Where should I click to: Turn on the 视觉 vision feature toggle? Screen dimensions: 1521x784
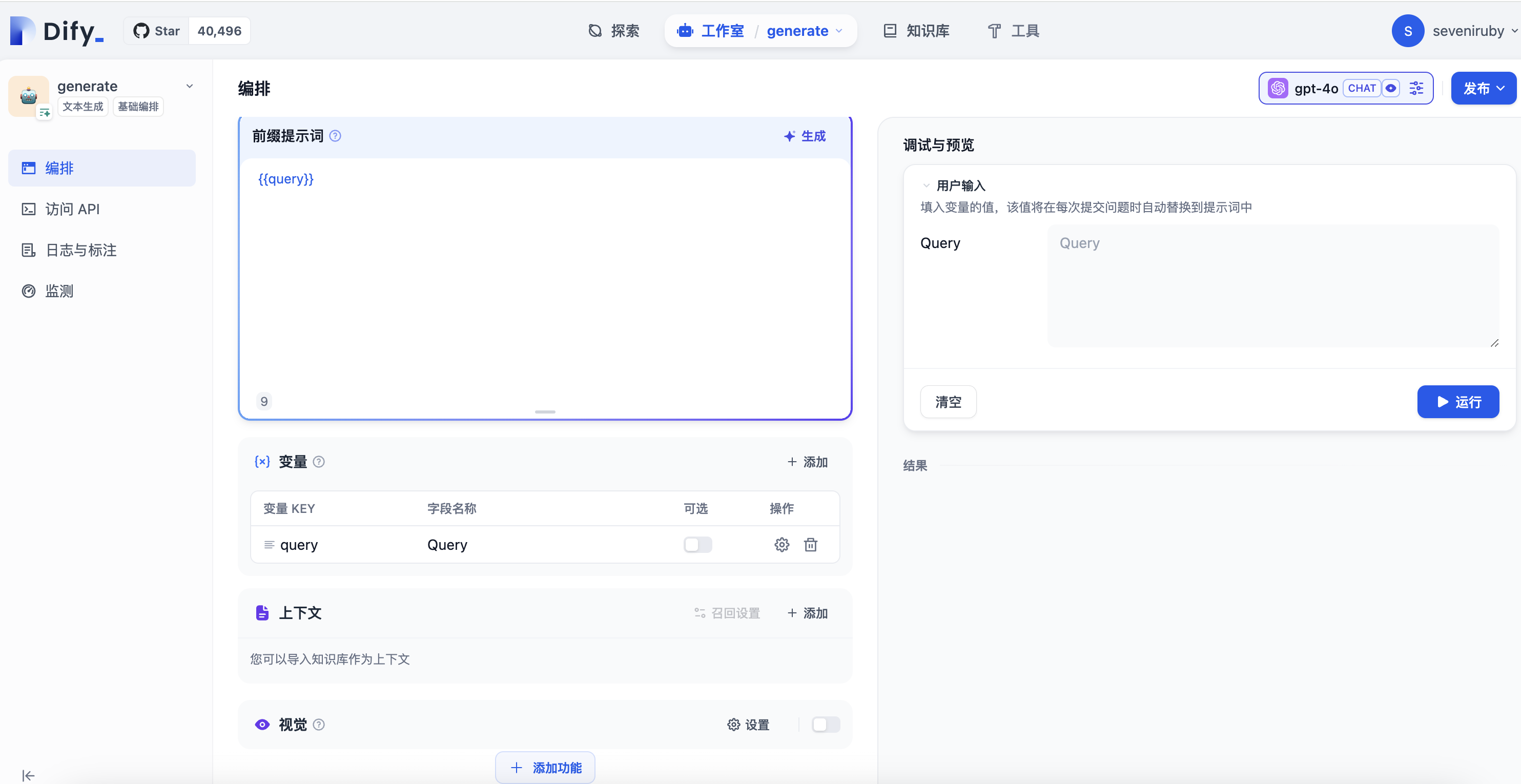click(825, 725)
